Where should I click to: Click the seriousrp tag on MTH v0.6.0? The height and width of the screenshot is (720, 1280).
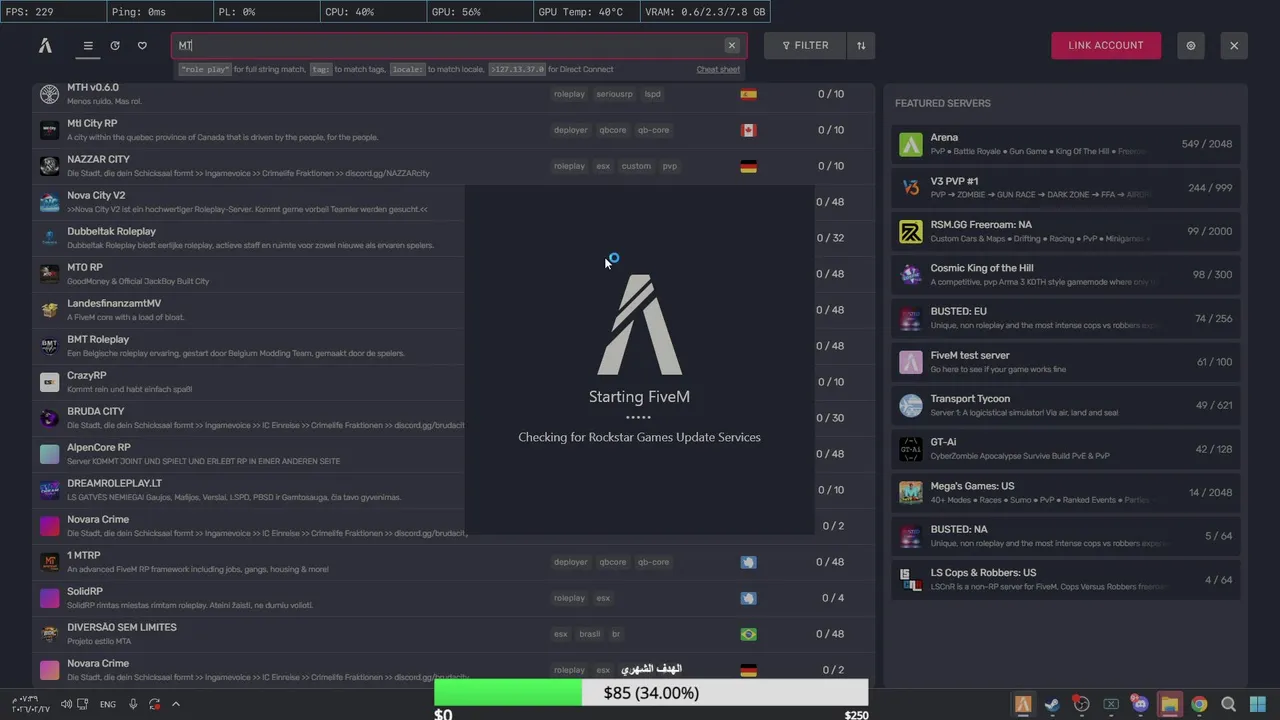tap(614, 94)
